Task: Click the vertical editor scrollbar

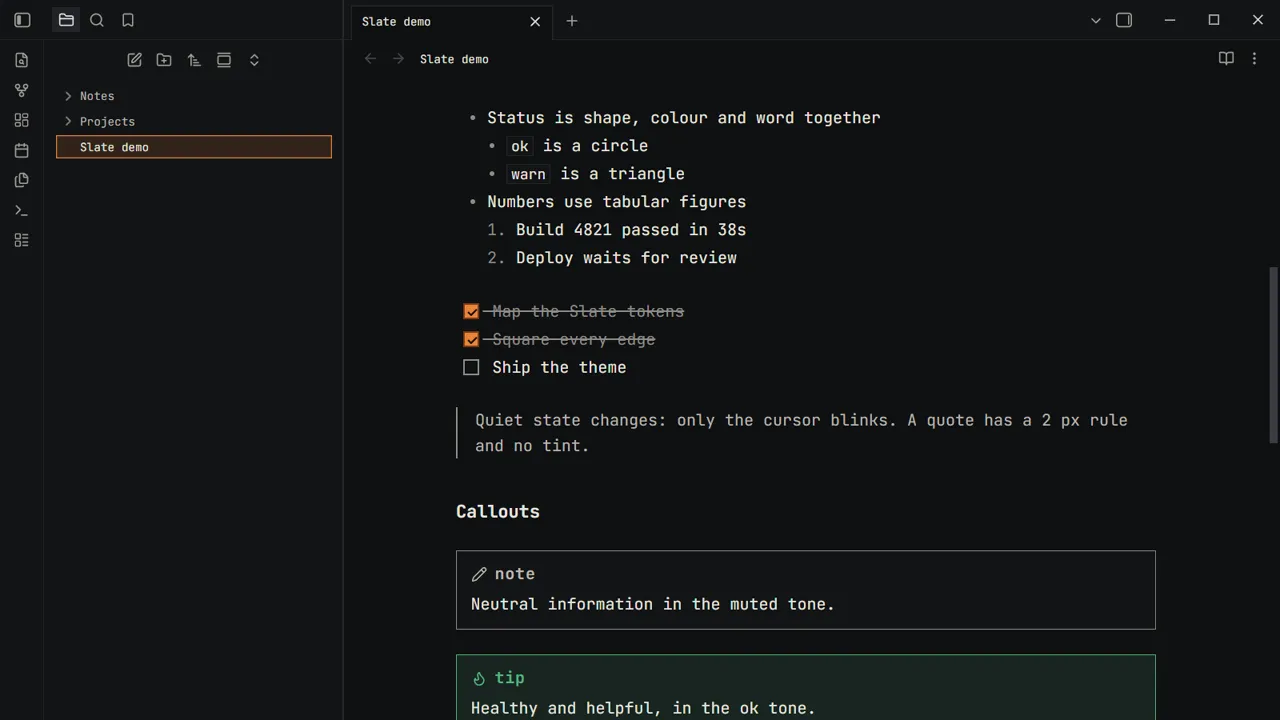Action: pyautogui.click(x=1273, y=355)
